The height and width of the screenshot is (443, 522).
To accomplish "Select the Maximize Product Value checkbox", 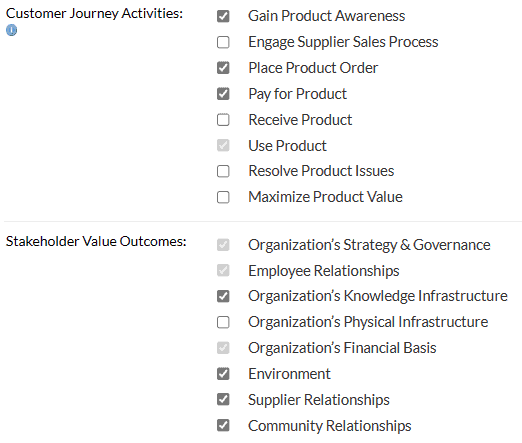I will click(x=223, y=197).
